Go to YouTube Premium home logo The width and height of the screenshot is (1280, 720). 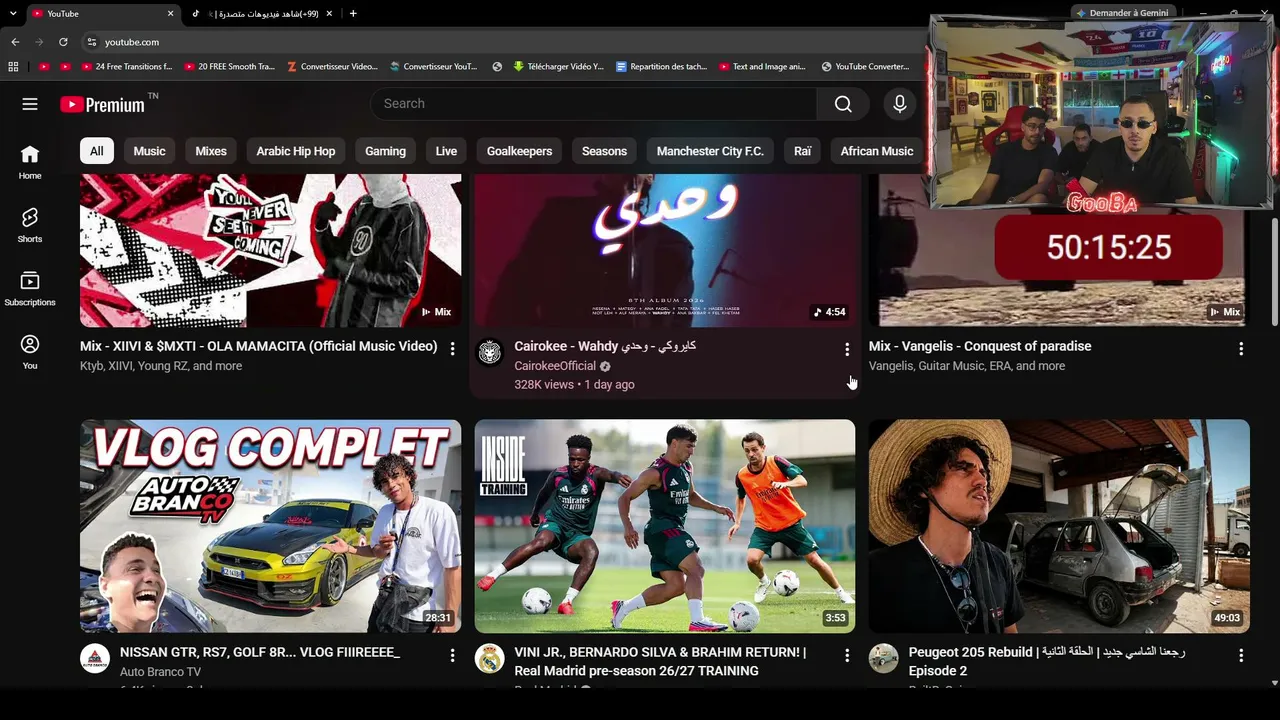(103, 104)
